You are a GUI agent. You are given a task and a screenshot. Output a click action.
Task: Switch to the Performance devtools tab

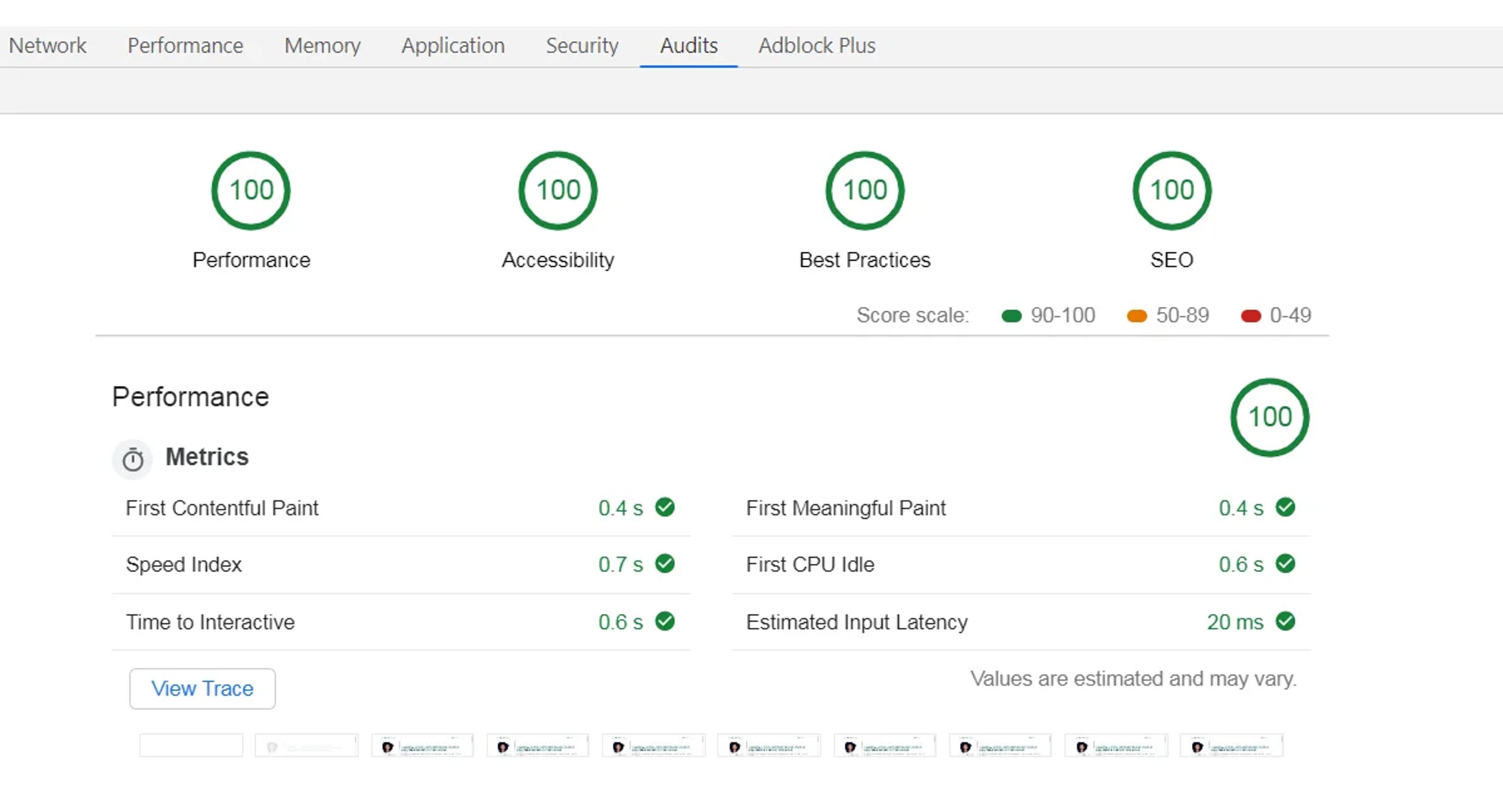(x=185, y=45)
